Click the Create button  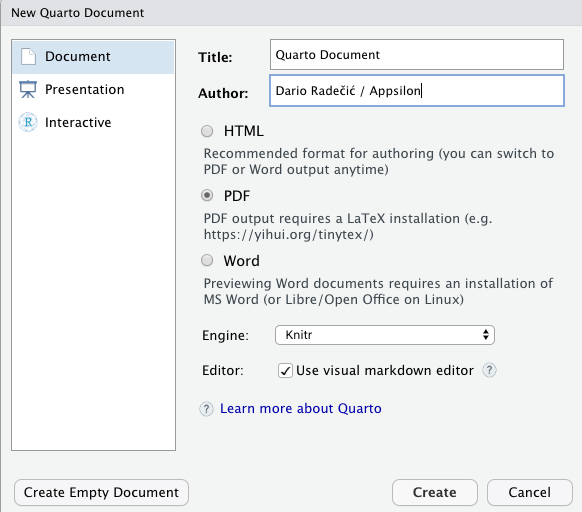pos(435,492)
